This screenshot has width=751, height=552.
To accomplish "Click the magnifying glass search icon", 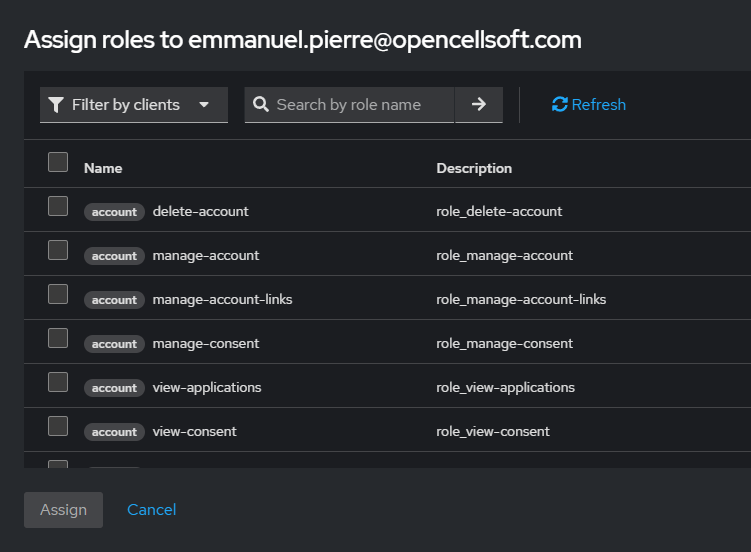I will (261, 105).
